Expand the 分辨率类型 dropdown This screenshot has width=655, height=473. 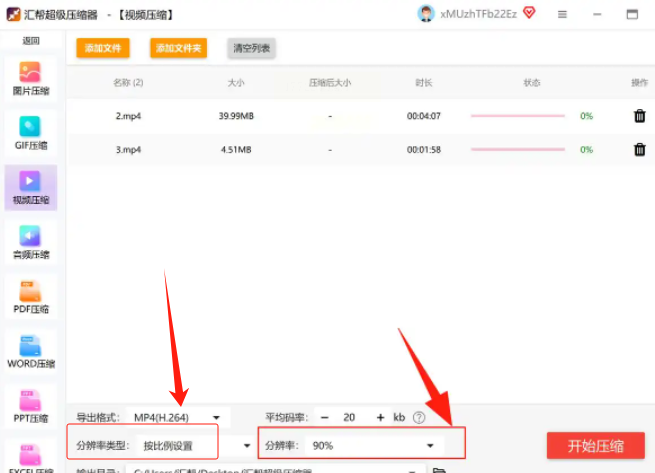coord(195,446)
